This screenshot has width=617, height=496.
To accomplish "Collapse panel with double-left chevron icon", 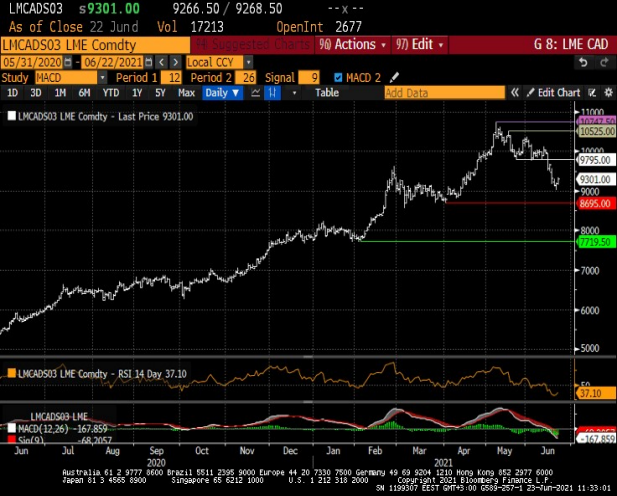I will click(x=514, y=93).
